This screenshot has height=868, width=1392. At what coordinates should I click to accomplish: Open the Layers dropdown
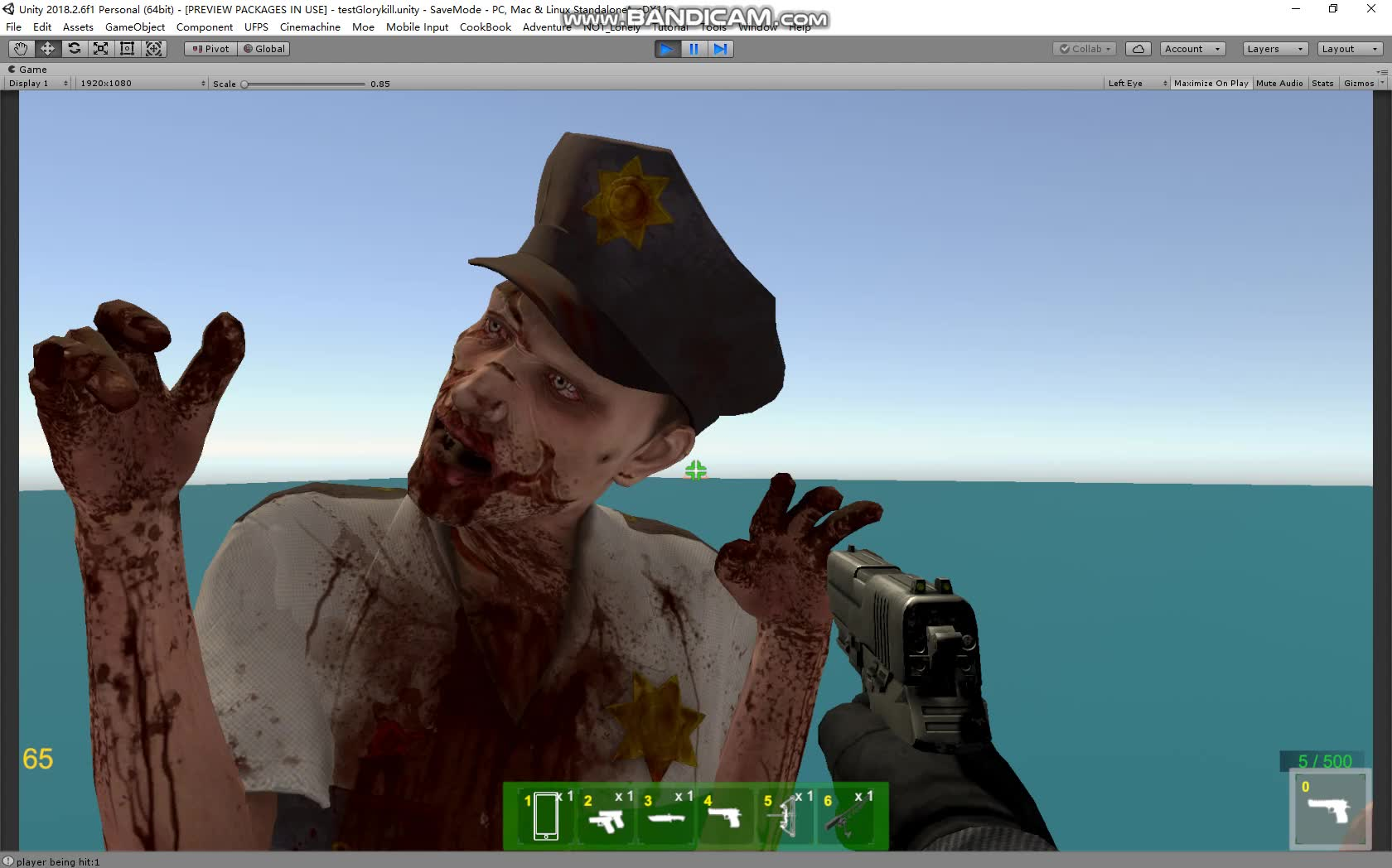point(1275,49)
